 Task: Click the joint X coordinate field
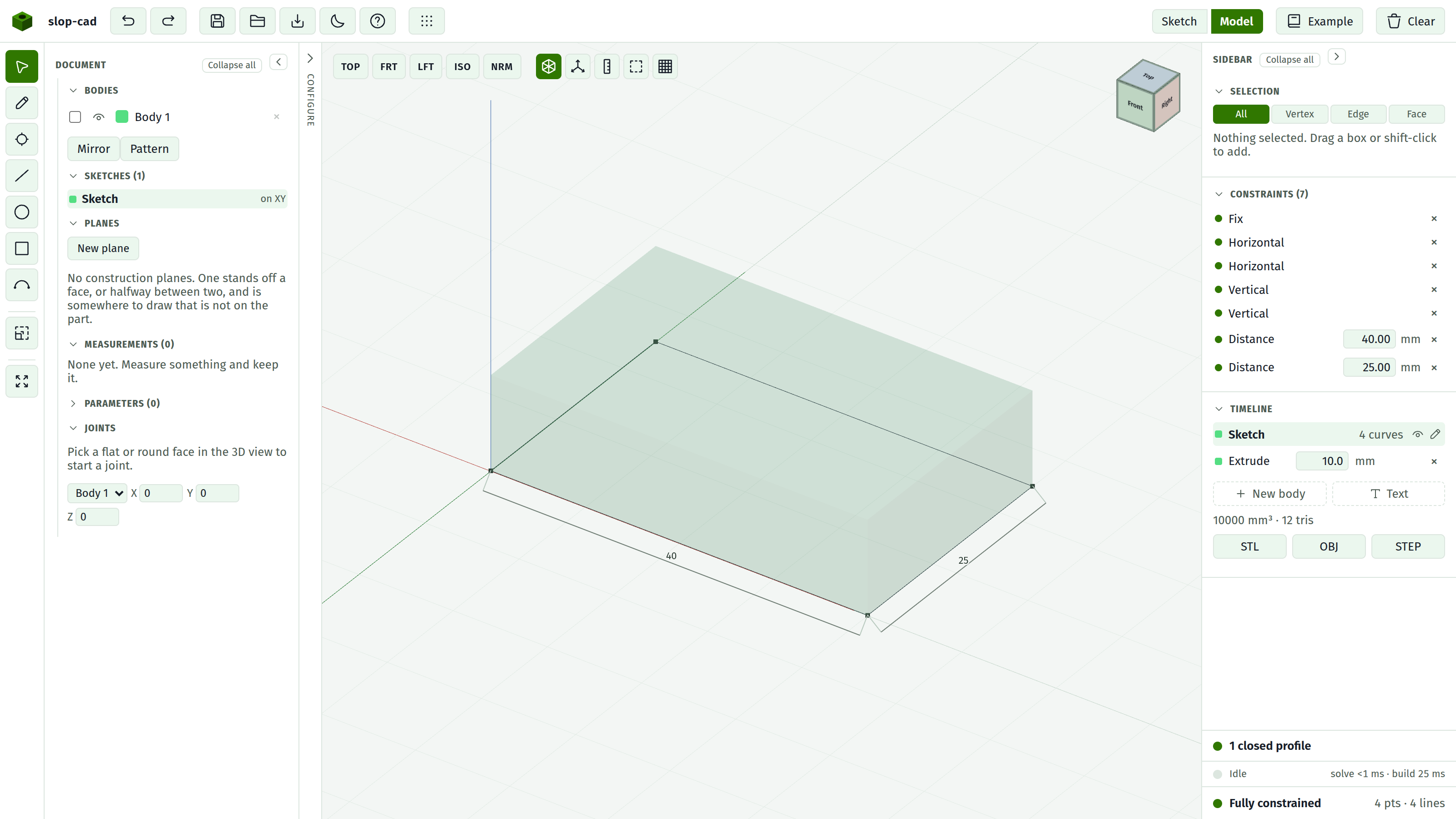click(161, 493)
